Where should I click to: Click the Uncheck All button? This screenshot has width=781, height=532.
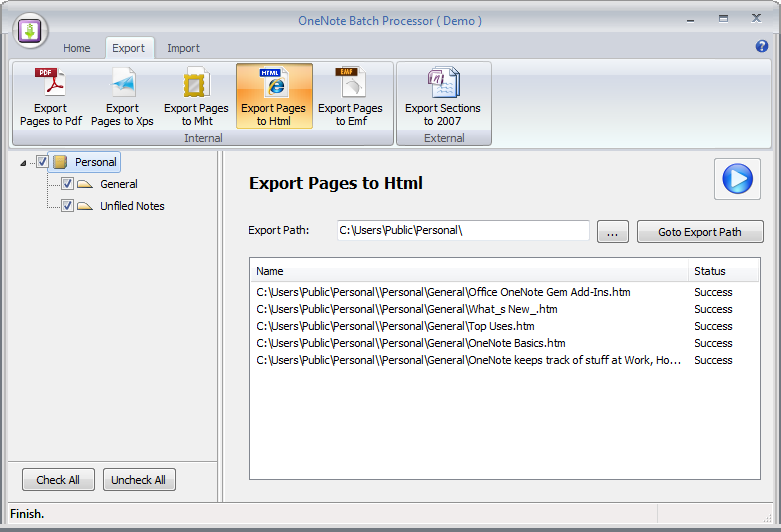click(x=139, y=480)
